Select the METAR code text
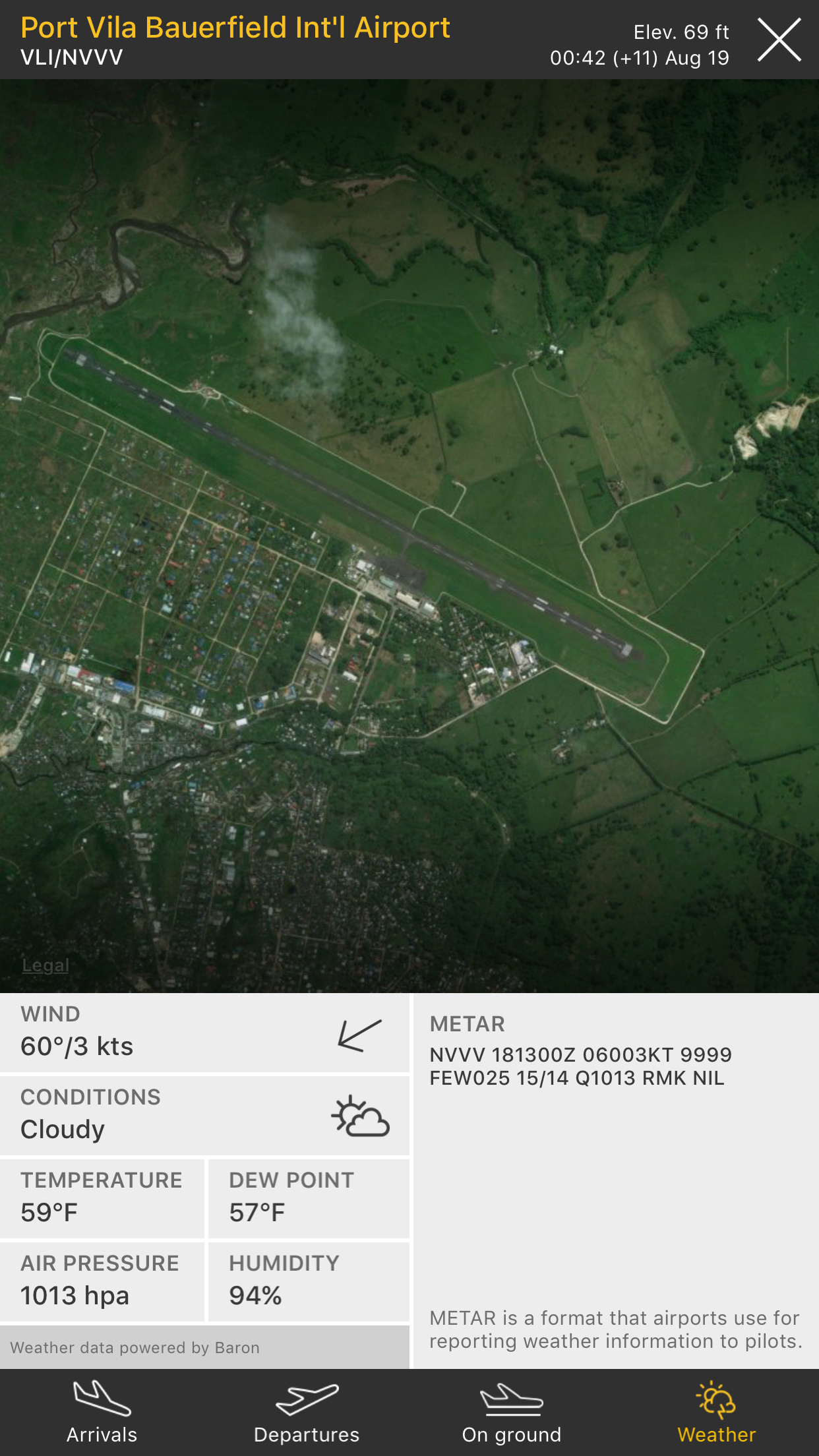 pyautogui.click(x=580, y=1066)
